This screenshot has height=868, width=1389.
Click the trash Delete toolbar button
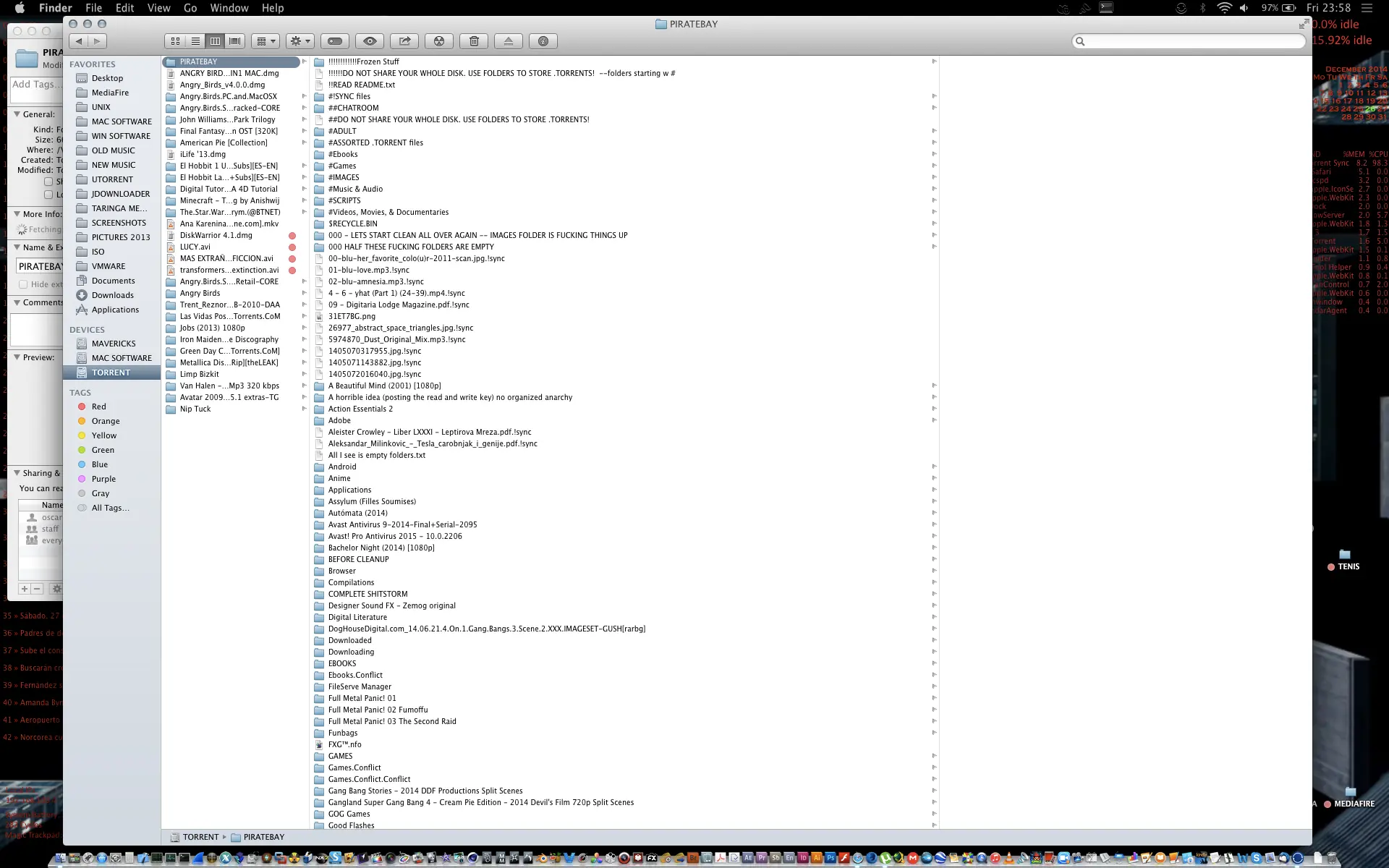click(x=474, y=41)
